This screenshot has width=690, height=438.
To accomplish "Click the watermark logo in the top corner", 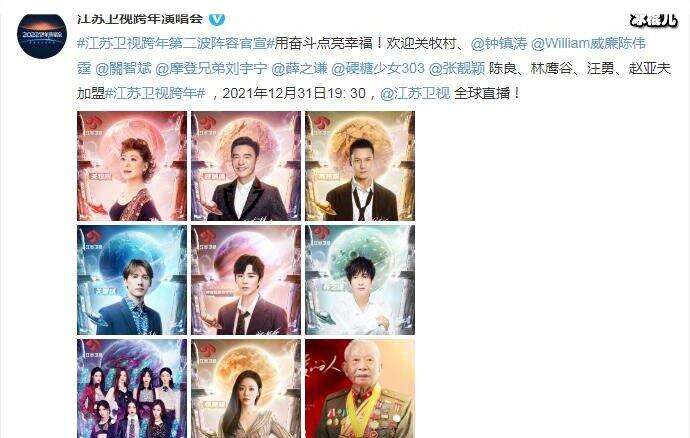I will [x=653, y=20].
